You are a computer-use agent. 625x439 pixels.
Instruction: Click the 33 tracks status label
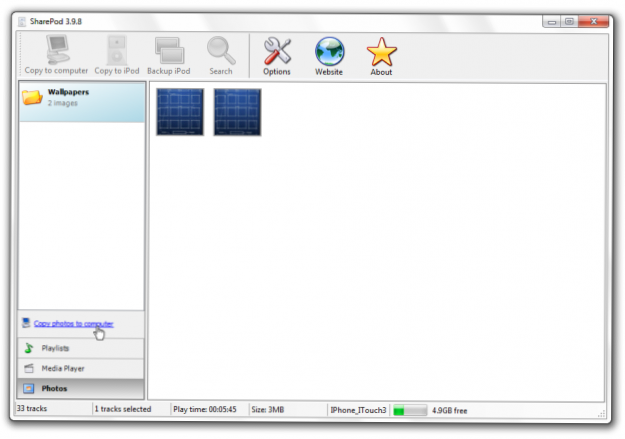(x=34, y=410)
